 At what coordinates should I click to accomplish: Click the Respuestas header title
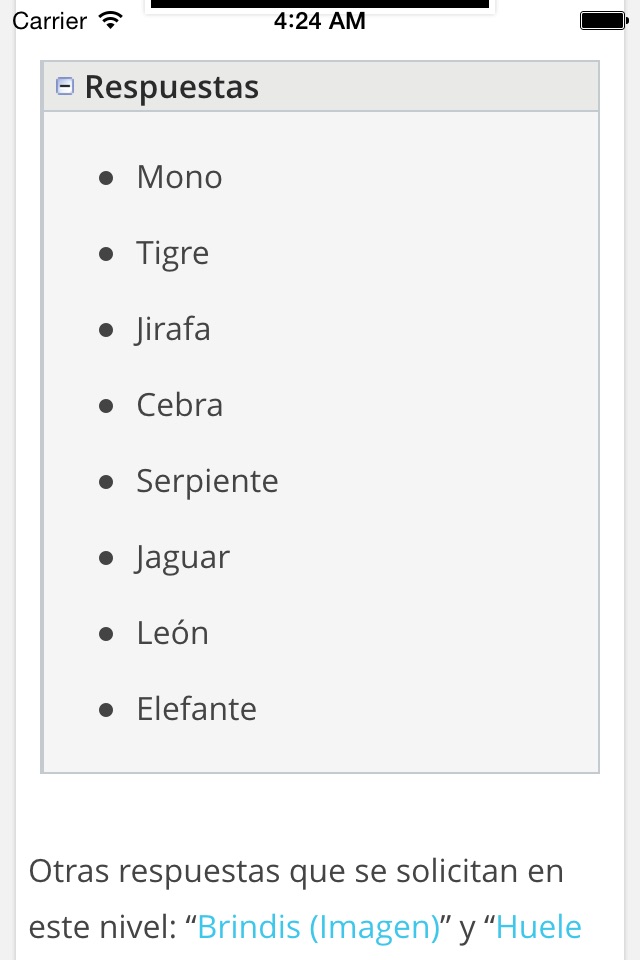click(171, 87)
